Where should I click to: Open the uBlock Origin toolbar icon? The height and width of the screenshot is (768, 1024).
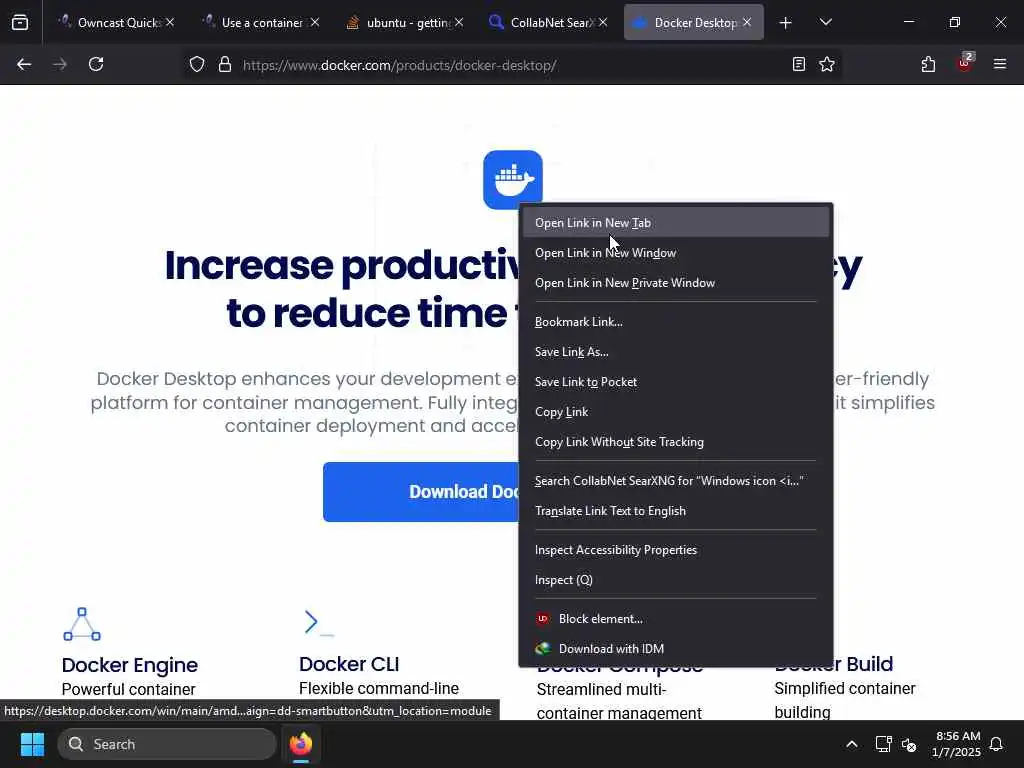(x=965, y=63)
